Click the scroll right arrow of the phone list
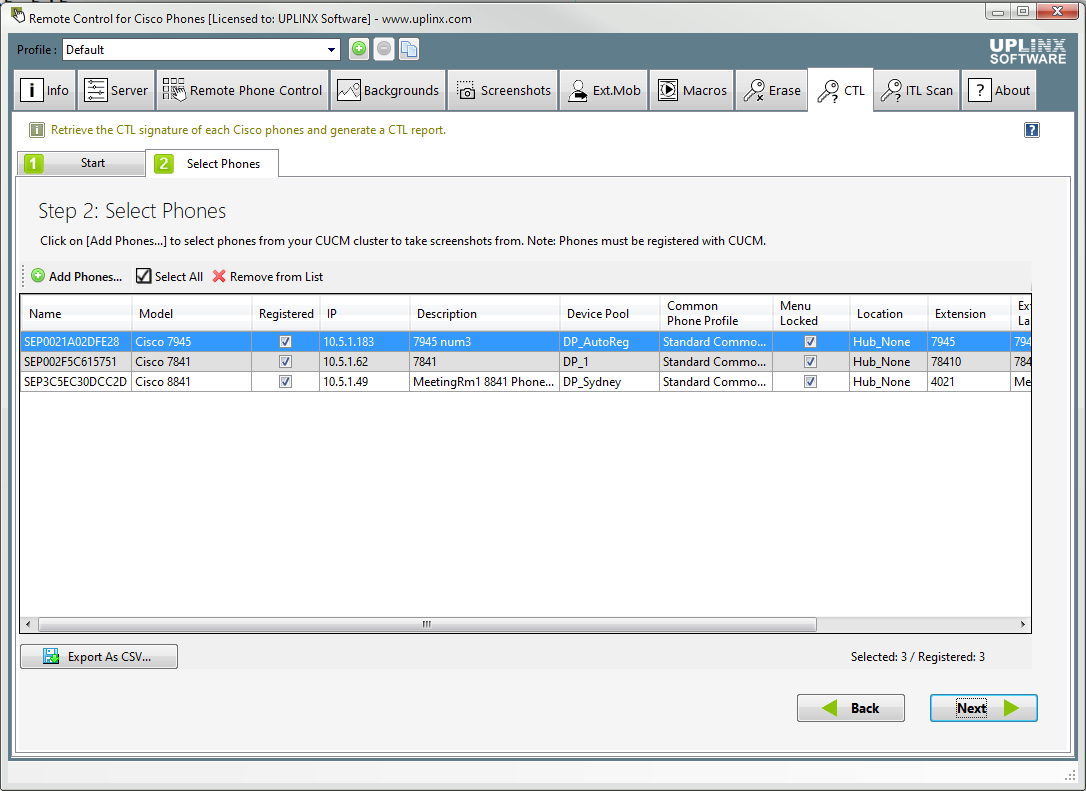Image resolution: width=1086 pixels, height=791 pixels. [x=1022, y=624]
